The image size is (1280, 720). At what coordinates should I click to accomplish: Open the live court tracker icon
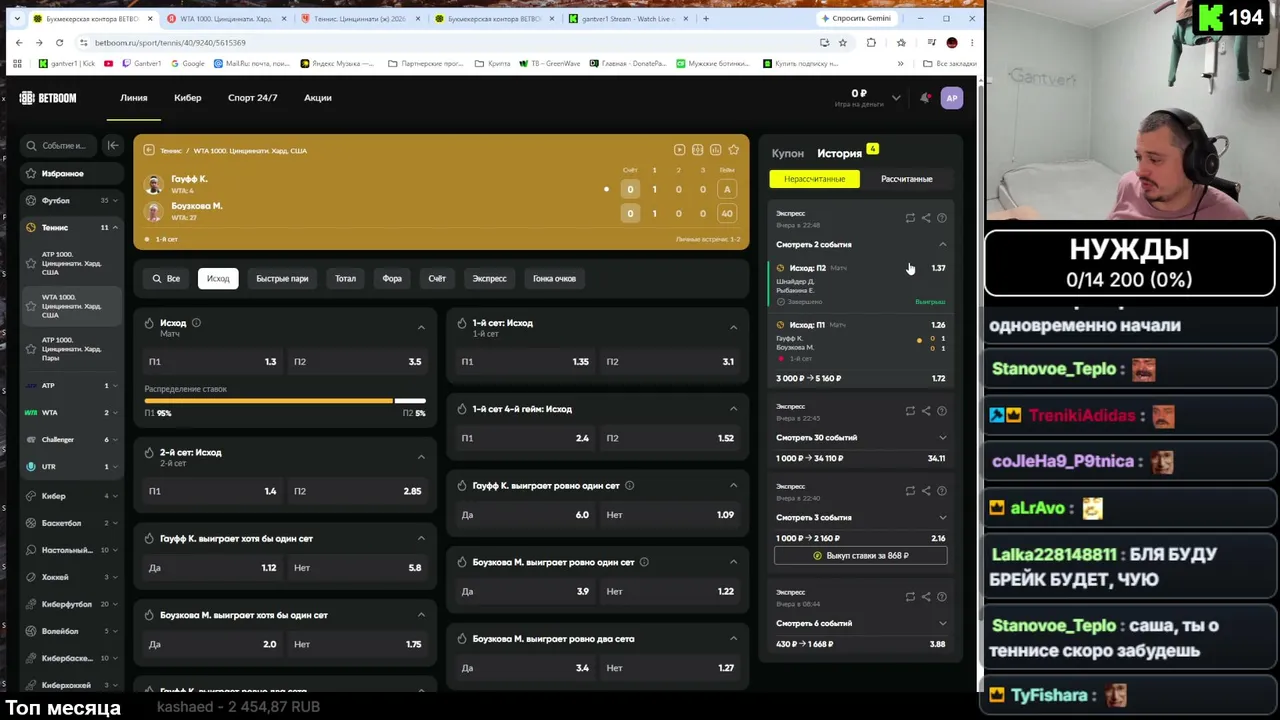697,150
